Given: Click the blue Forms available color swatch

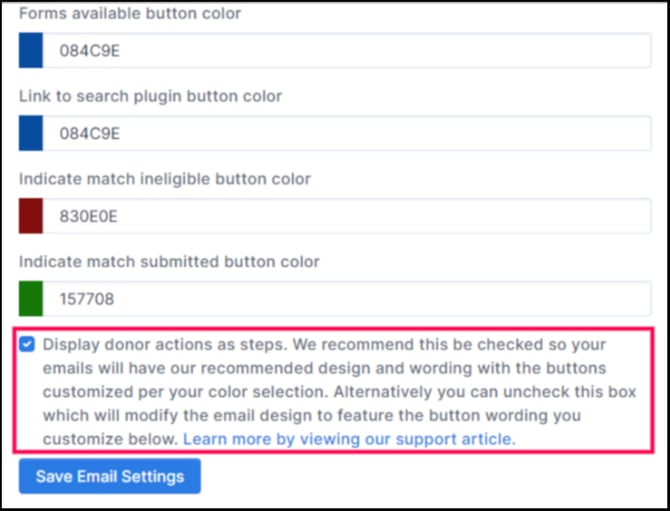Looking at the screenshot, I should pyautogui.click(x=31, y=50).
